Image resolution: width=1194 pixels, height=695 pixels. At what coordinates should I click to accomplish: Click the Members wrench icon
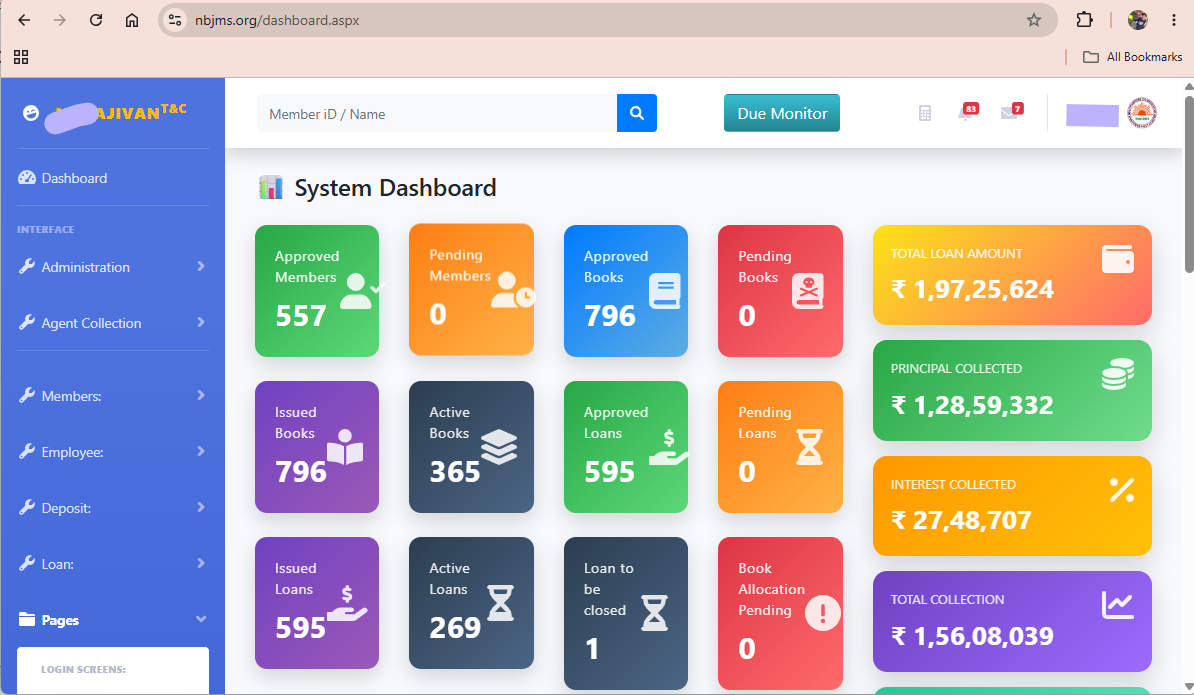coord(27,395)
